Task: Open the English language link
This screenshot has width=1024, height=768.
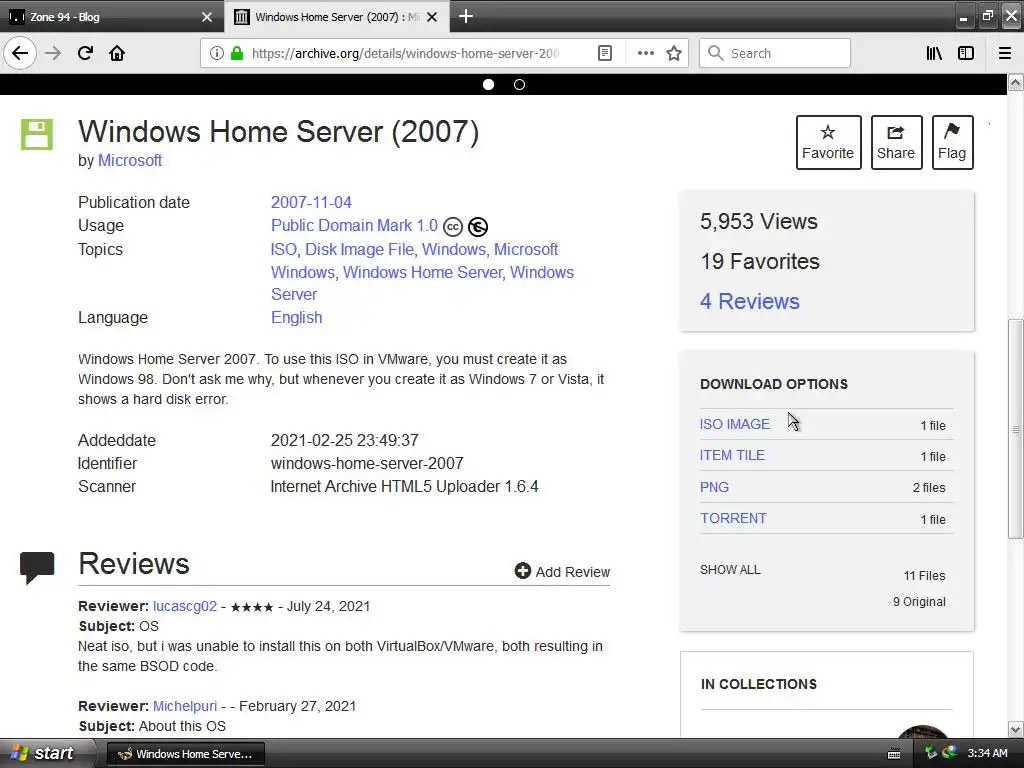Action: click(x=296, y=317)
